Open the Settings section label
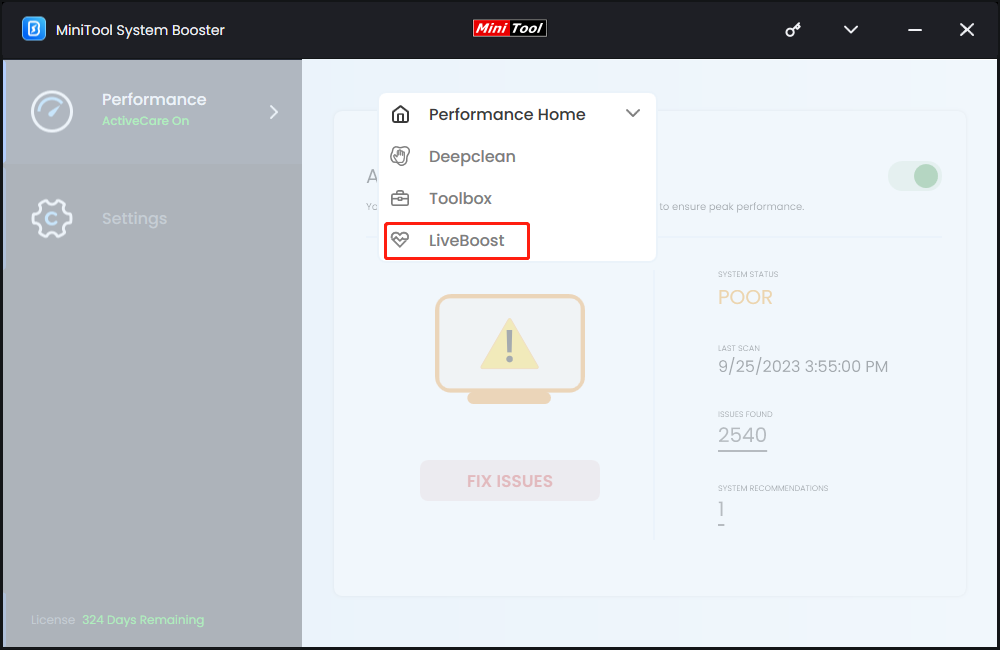Viewport: 1000px width, 650px height. [x=135, y=218]
